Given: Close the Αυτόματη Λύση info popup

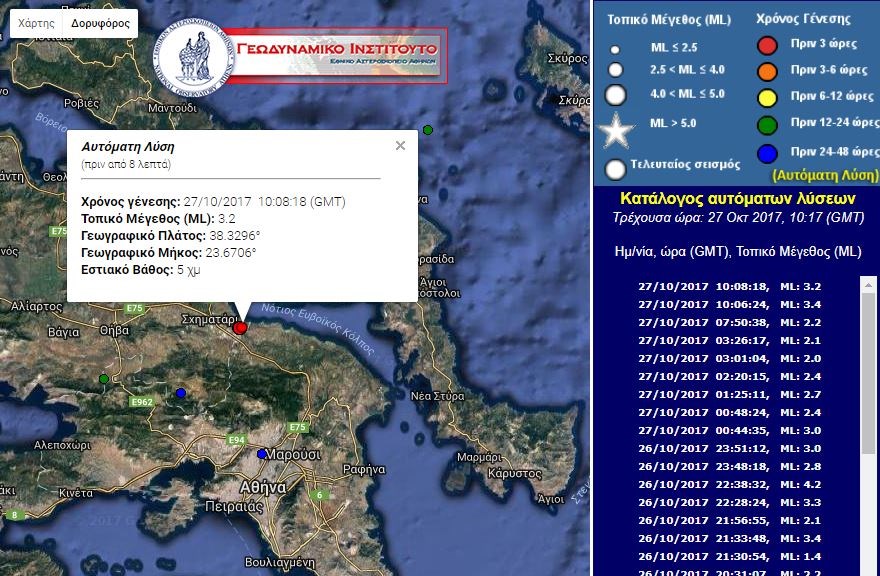Looking at the screenshot, I should (400, 146).
